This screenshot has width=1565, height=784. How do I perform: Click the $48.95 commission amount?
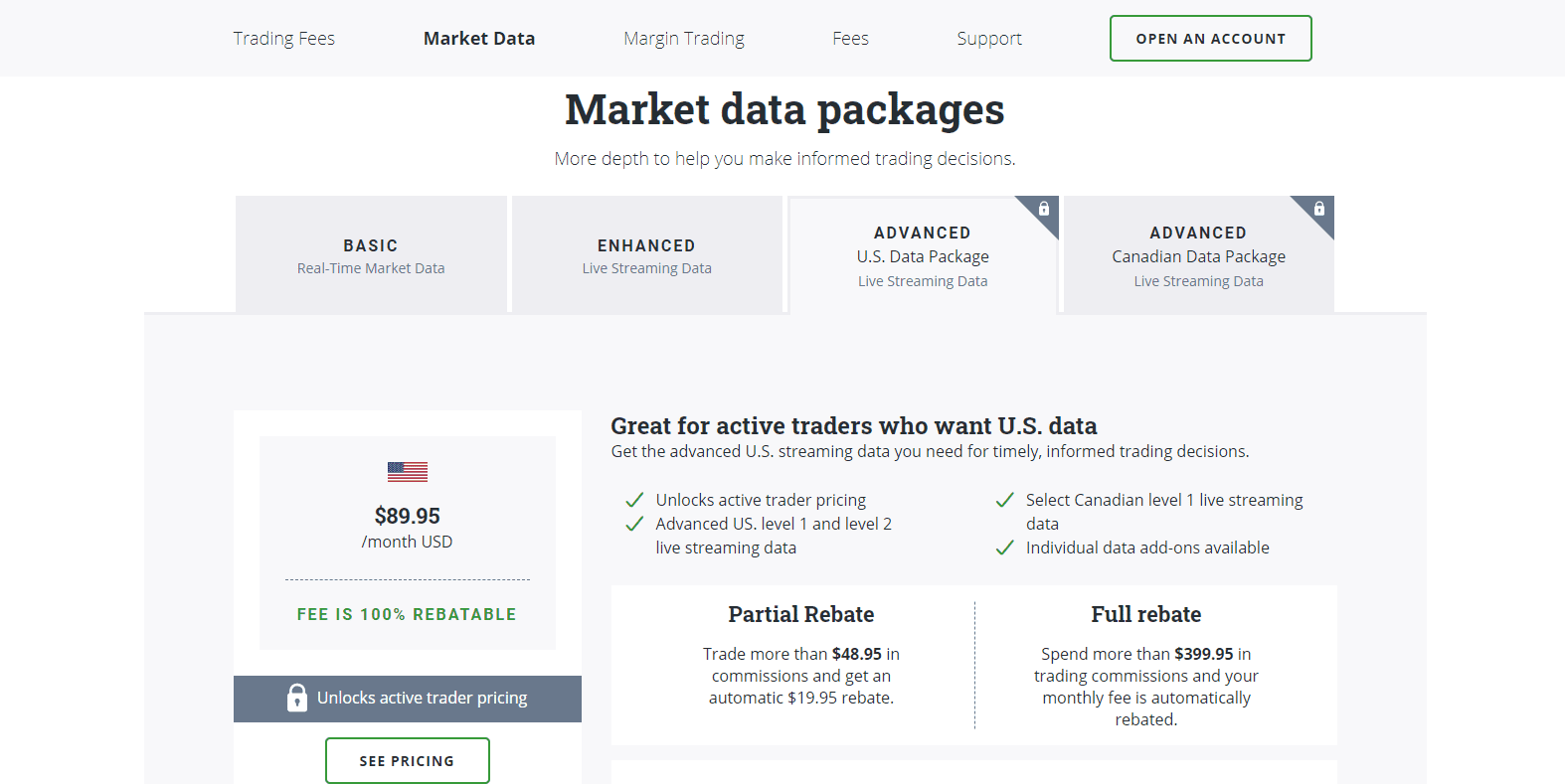click(857, 654)
